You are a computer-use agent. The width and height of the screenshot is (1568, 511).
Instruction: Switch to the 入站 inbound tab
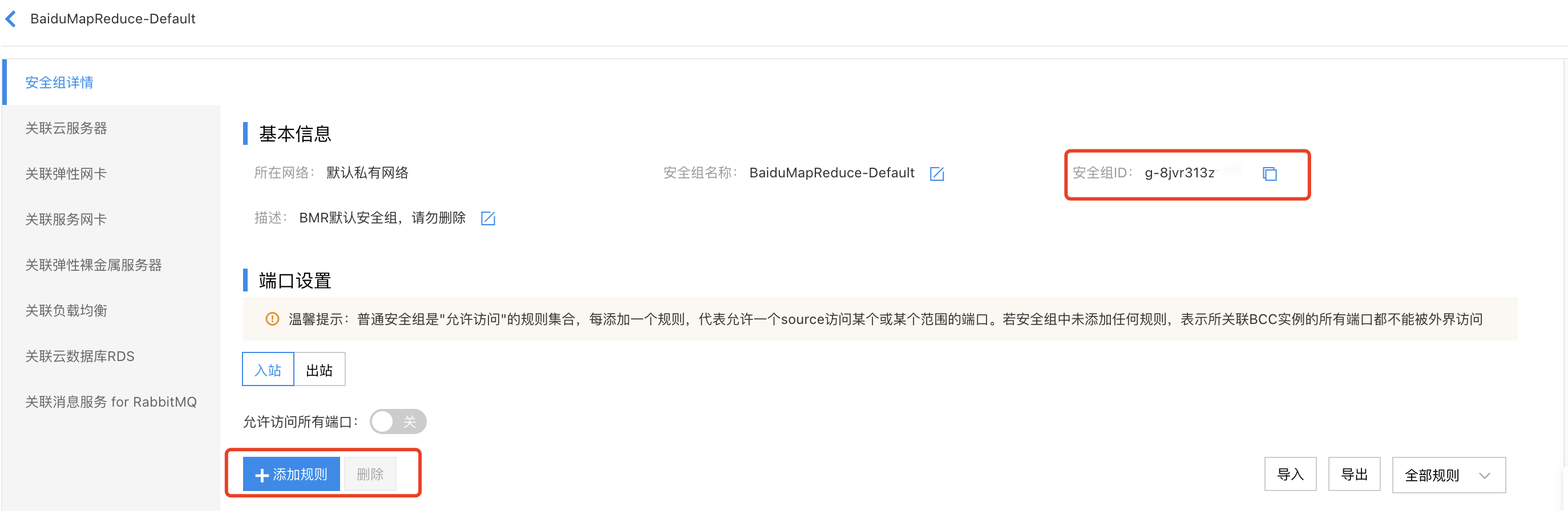[x=268, y=369]
